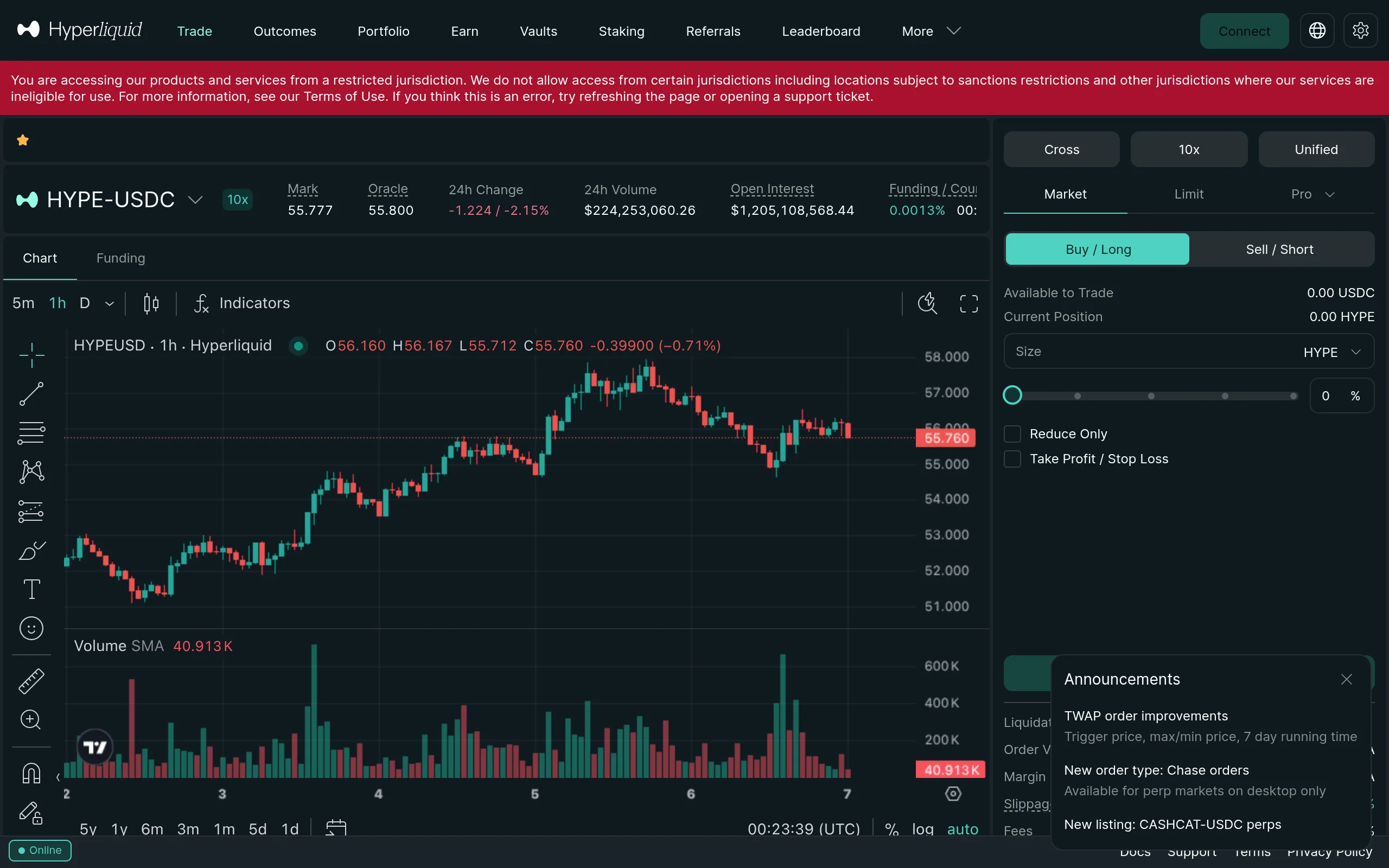Open the settings gear icon

tap(1360, 30)
